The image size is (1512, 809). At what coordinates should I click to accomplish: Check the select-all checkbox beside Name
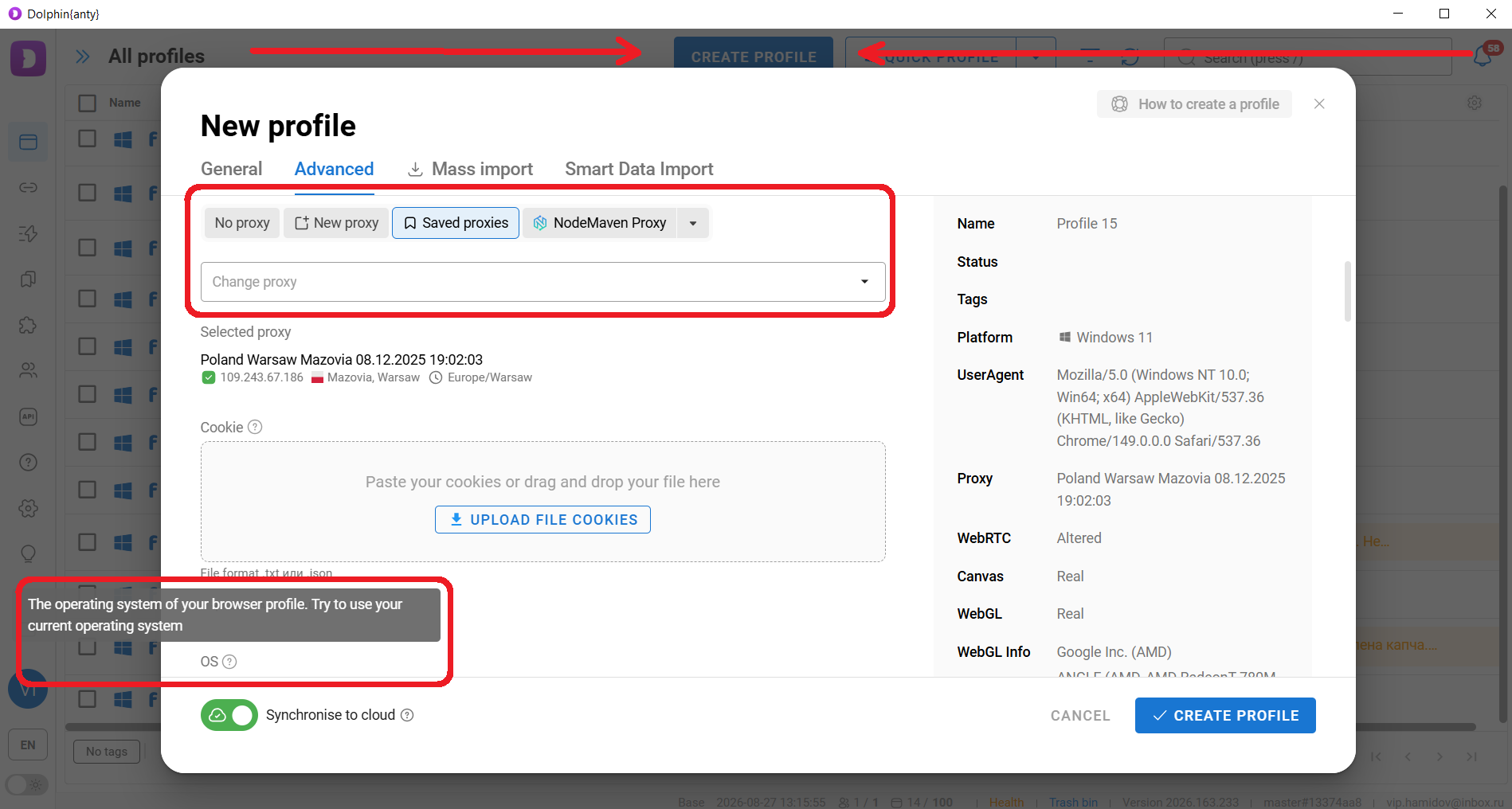coord(88,103)
